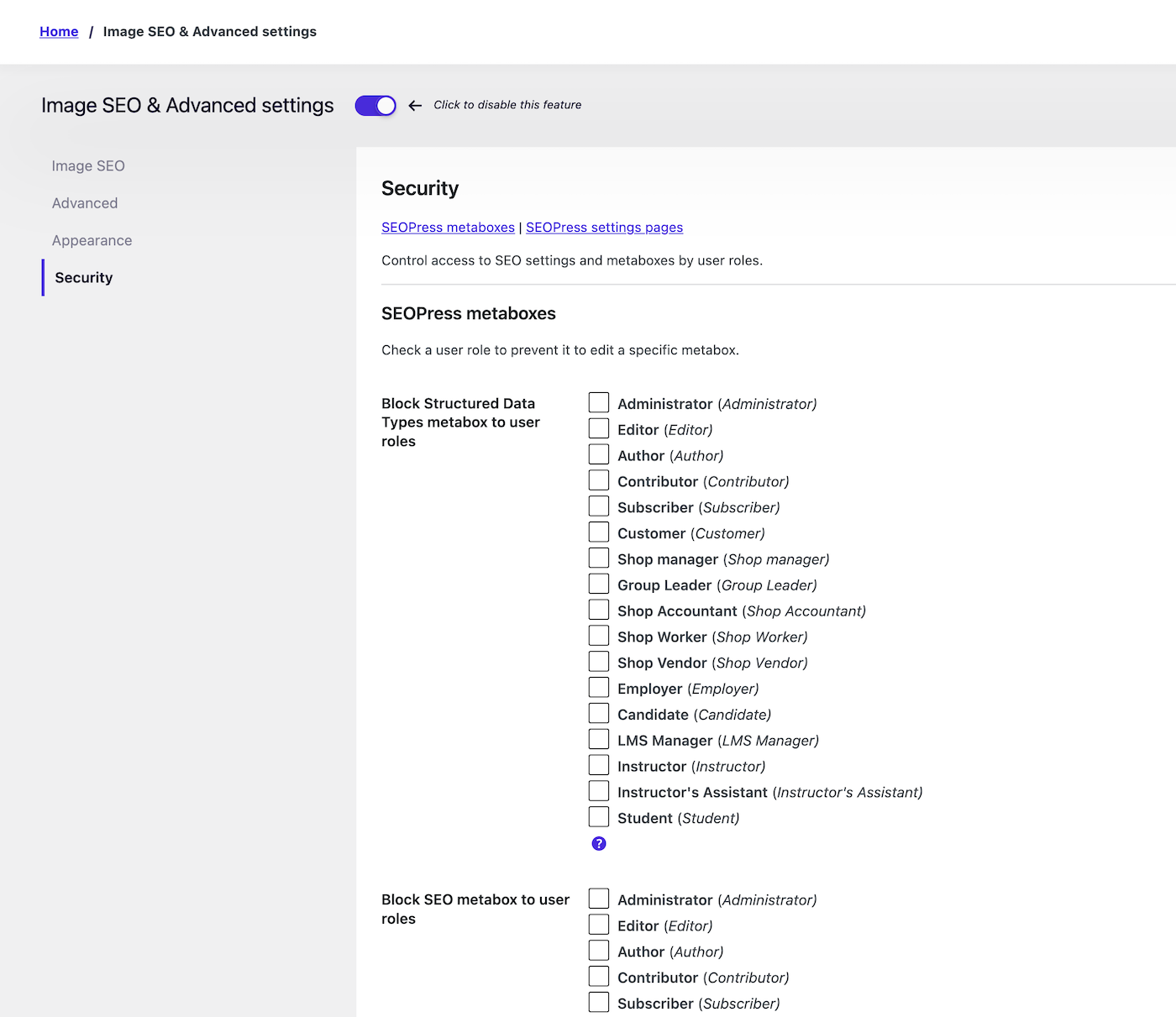Screen dimensions: 1176x1017
Task: Check Contributor under Block Structured Data Types
Action: point(599,480)
